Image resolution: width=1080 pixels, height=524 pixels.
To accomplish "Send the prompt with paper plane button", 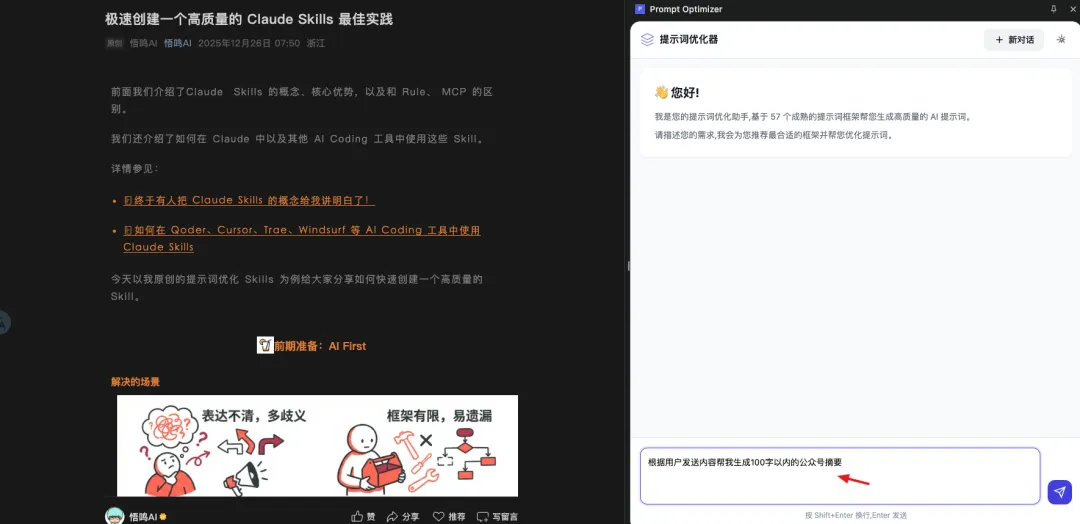I will click(x=1059, y=492).
